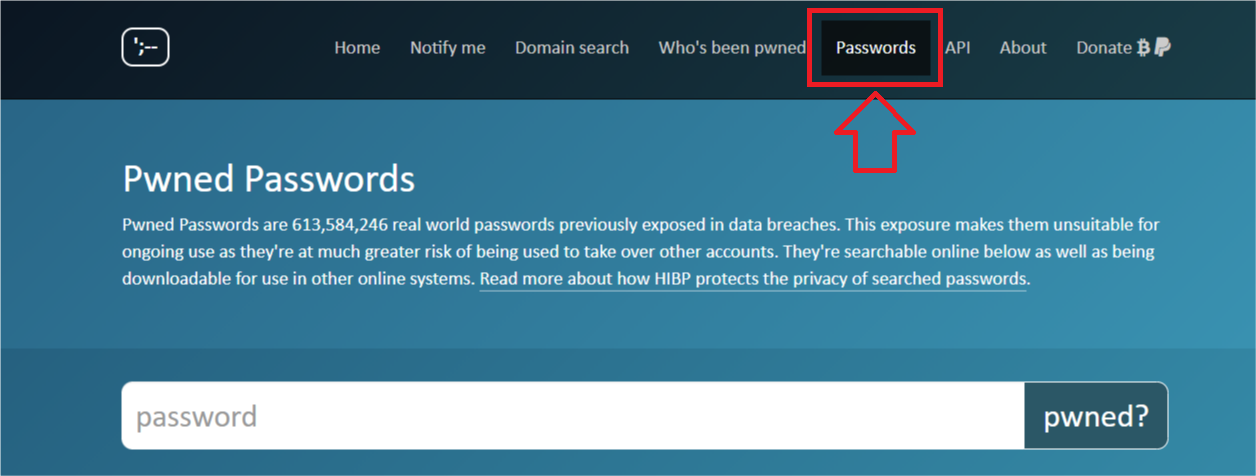Select Who's been pwned menu item
This screenshot has width=1256, height=476.
[731, 48]
